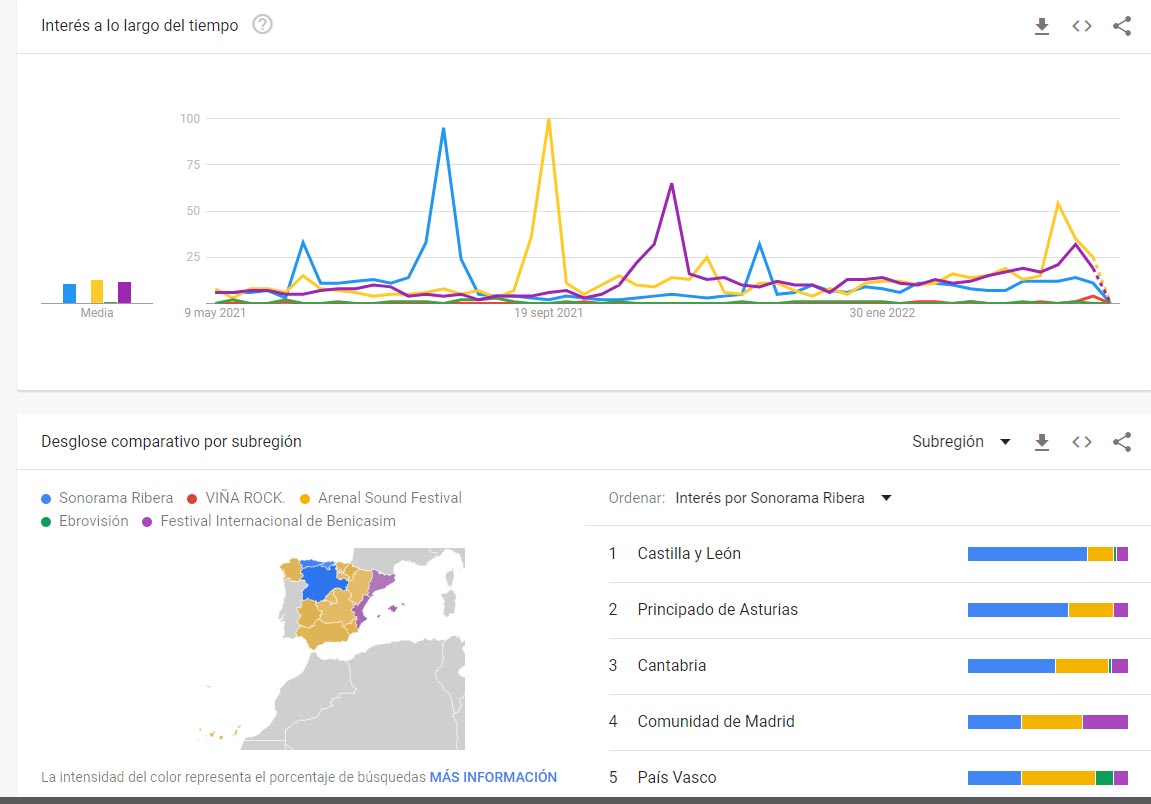Download the subregion breakdown data

[1042, 442]
